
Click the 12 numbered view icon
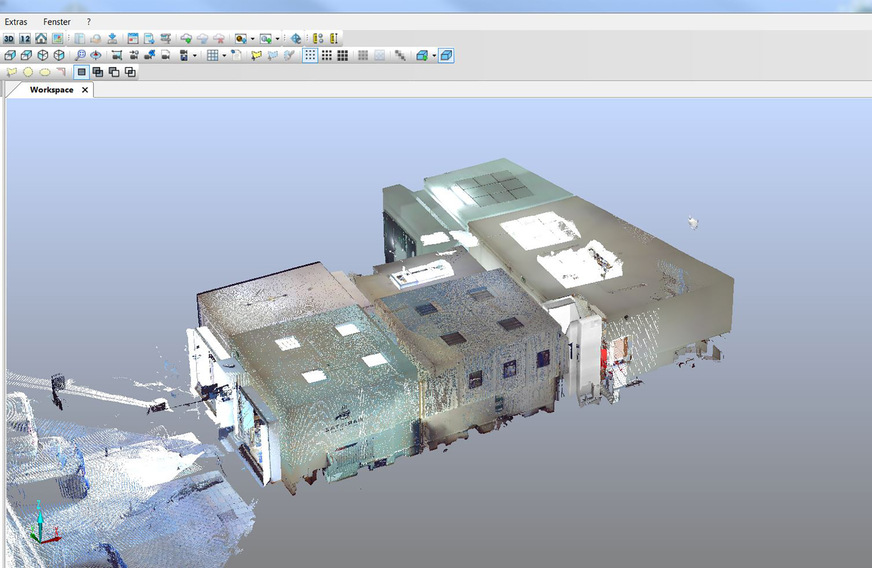click(25, 39)
